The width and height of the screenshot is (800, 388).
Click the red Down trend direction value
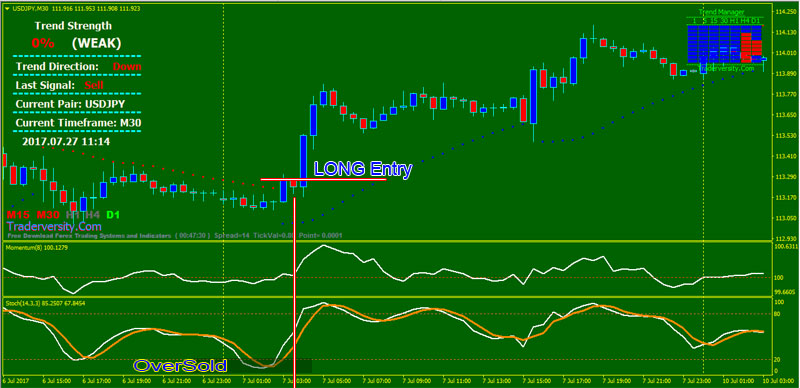pos(127,66)
